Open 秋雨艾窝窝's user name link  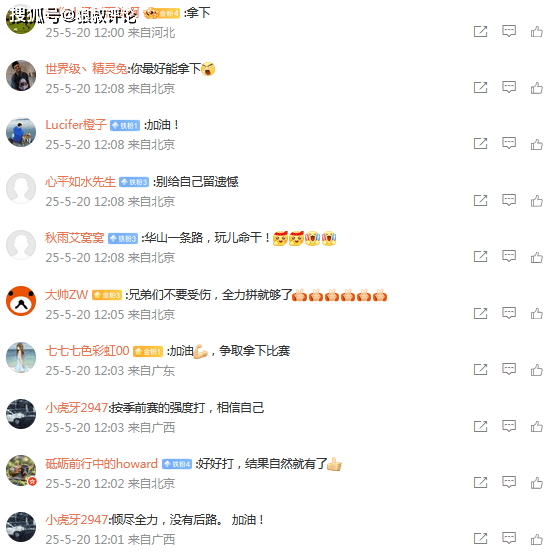coord(74,238)
